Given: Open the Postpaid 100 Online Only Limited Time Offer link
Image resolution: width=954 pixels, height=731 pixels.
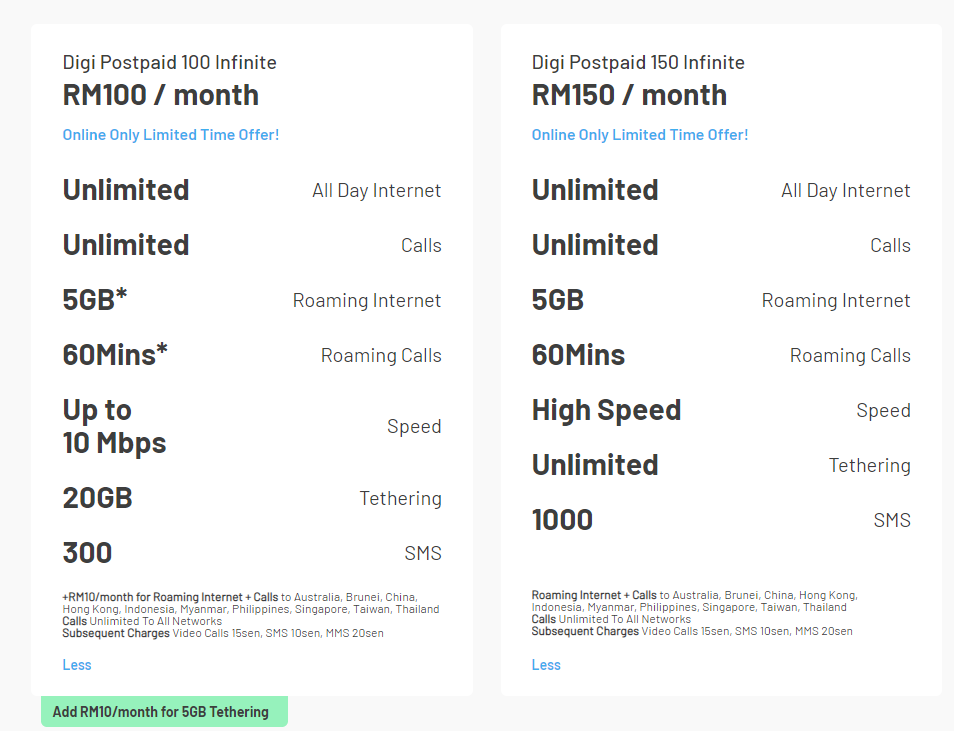Looking at the screenshot, I should (x=171, y=135).
